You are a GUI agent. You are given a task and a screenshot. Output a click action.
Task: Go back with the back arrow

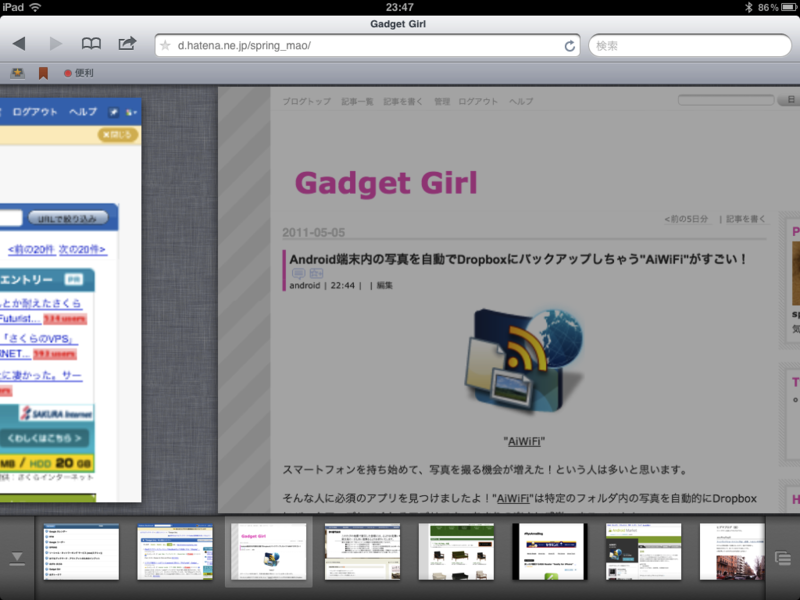19,44
